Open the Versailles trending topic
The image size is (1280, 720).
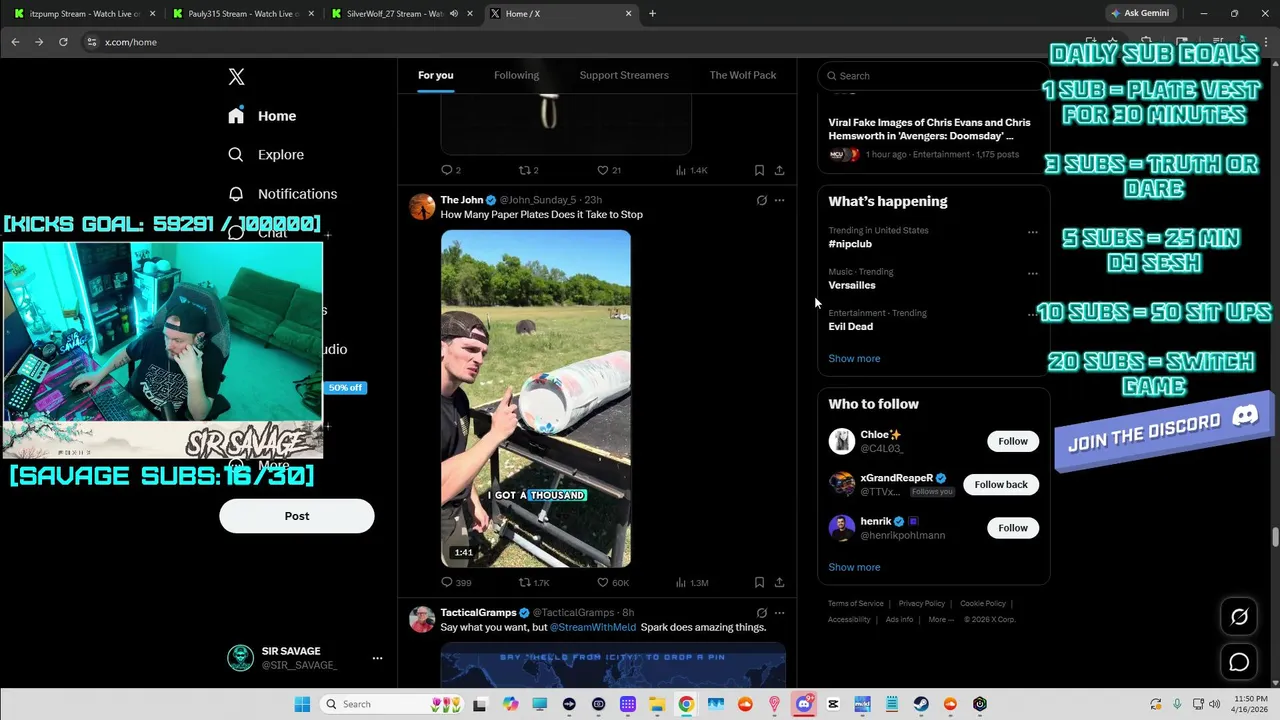pos(852,285)
